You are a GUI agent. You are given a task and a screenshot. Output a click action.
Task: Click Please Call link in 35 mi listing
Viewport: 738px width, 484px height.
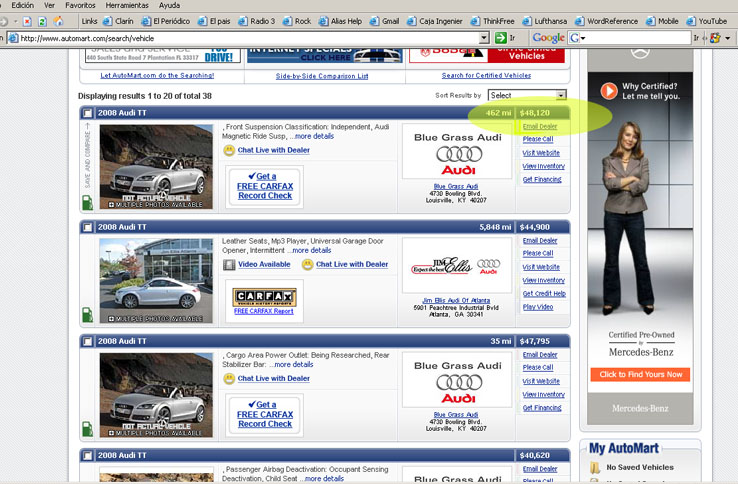[538, 367]
